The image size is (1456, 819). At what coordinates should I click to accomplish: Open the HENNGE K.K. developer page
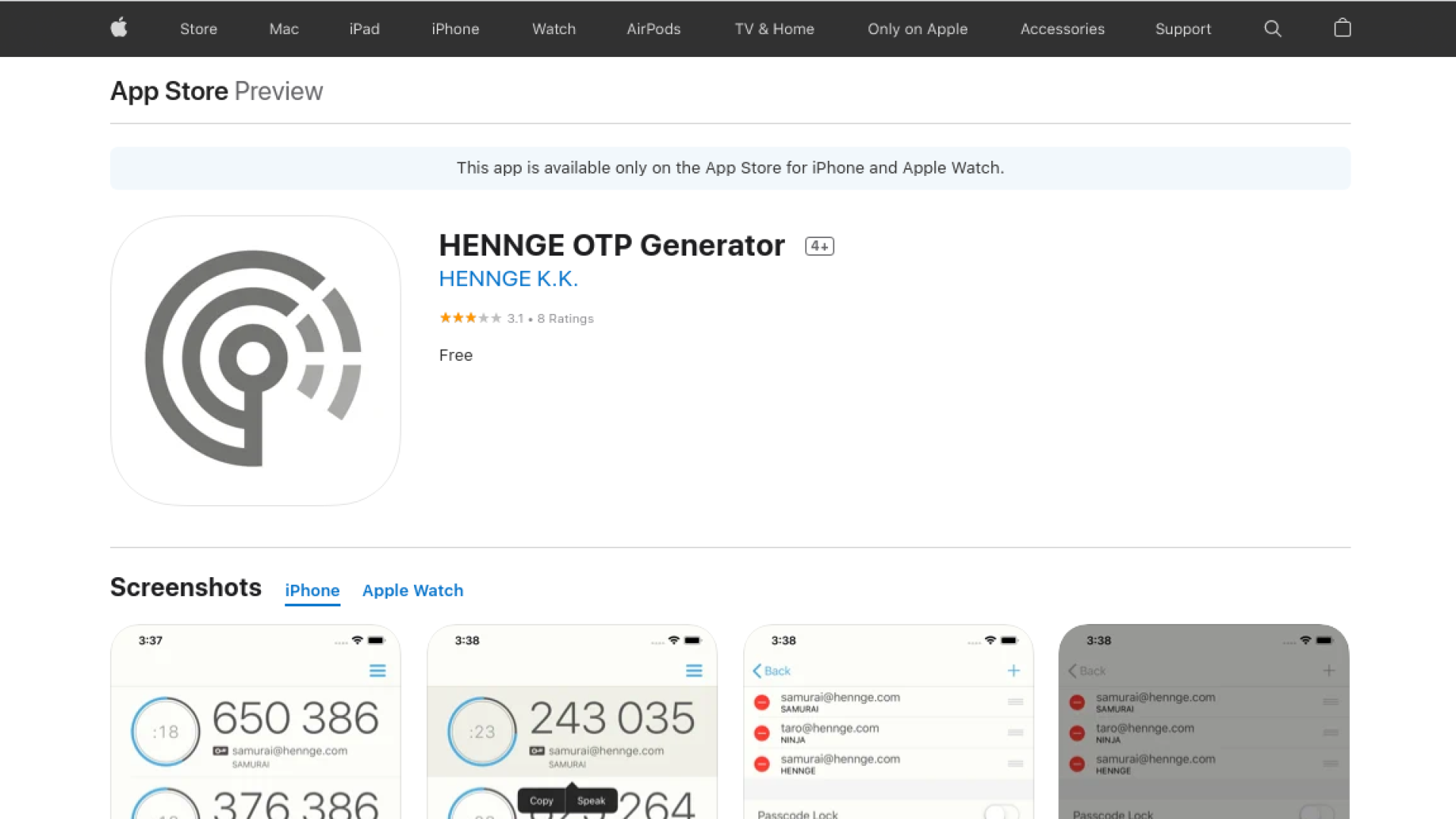(x=508, y=278)
